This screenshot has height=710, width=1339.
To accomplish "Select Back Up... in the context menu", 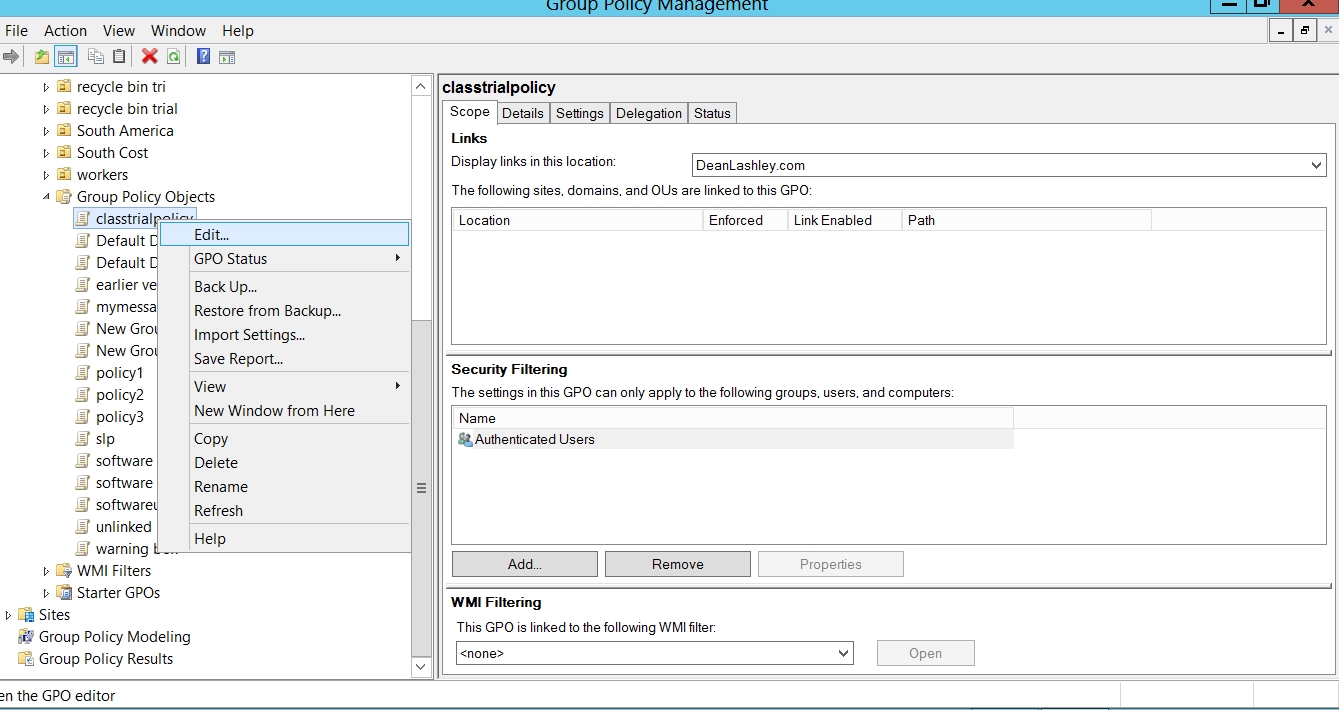I will pyautogui.click(x=225, y=287).
